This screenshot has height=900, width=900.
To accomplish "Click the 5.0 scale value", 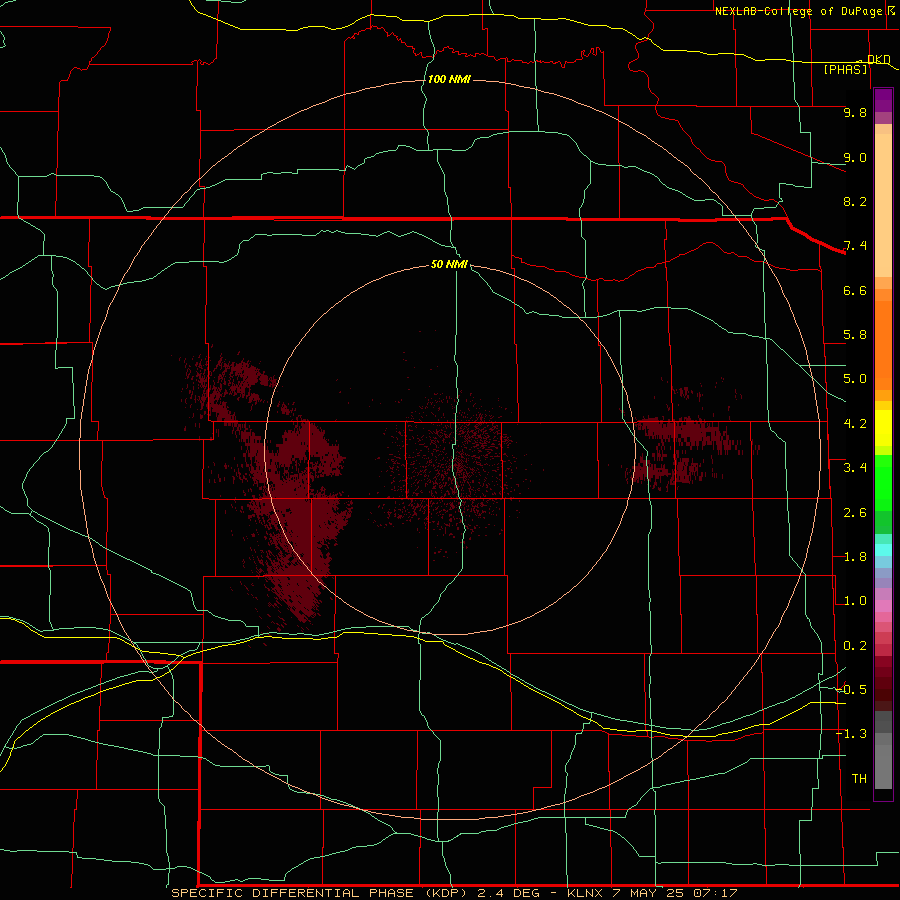I will [x=855, y=379].
